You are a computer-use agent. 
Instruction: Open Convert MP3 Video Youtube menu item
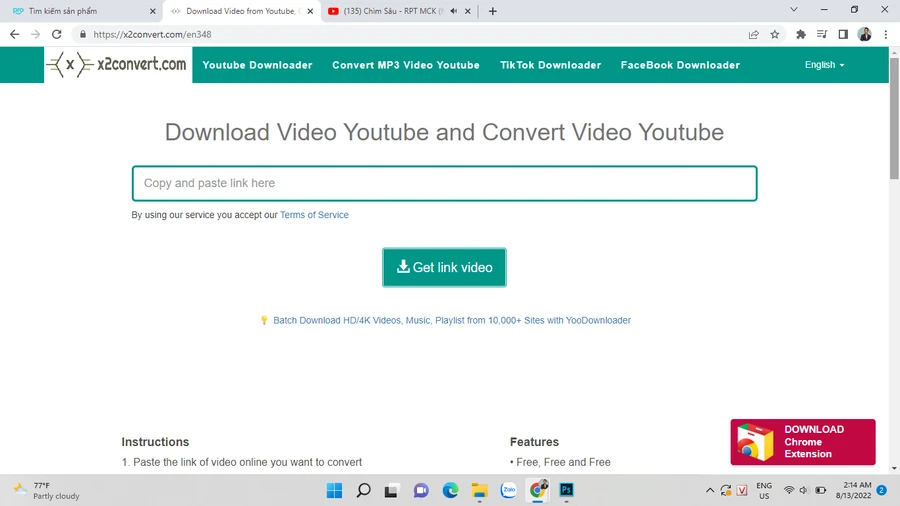(x=406, y=65)
